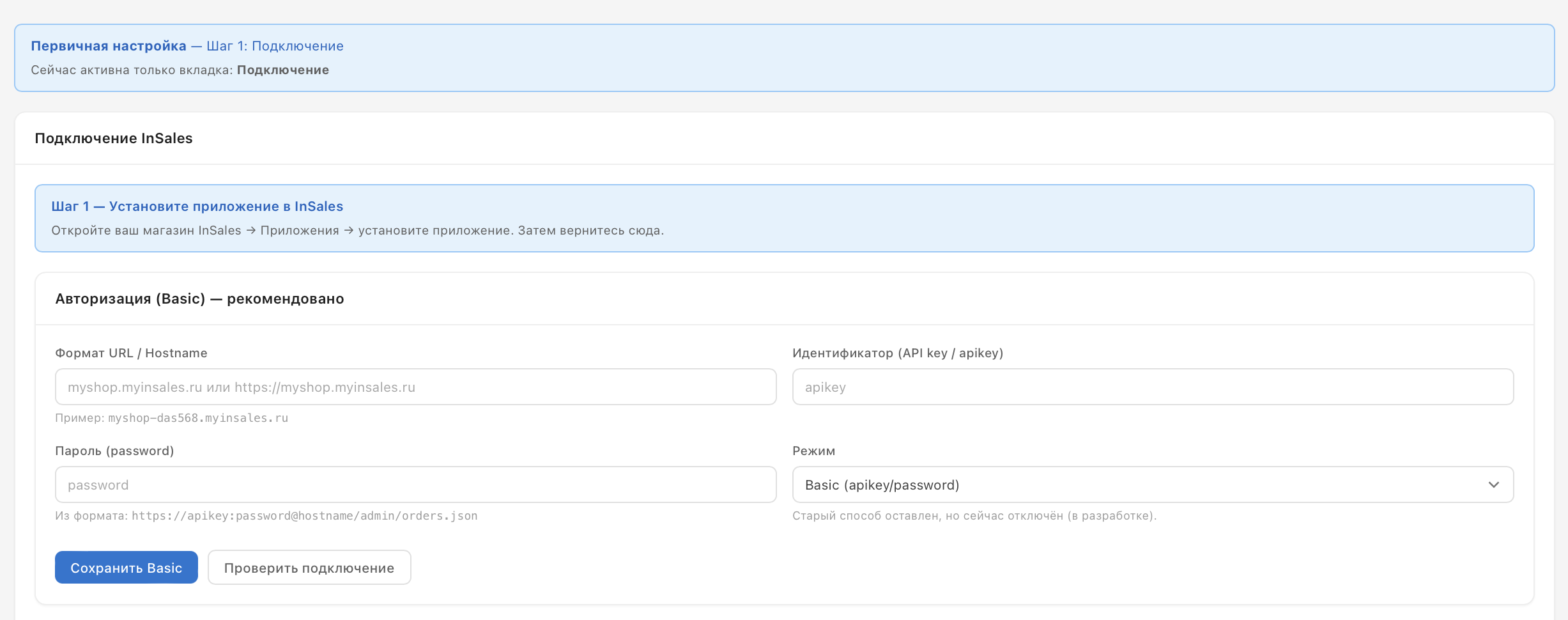
Task: Click the example hostname myshop-das568.myinsales.ru
Action: click(x=198, y=418)
